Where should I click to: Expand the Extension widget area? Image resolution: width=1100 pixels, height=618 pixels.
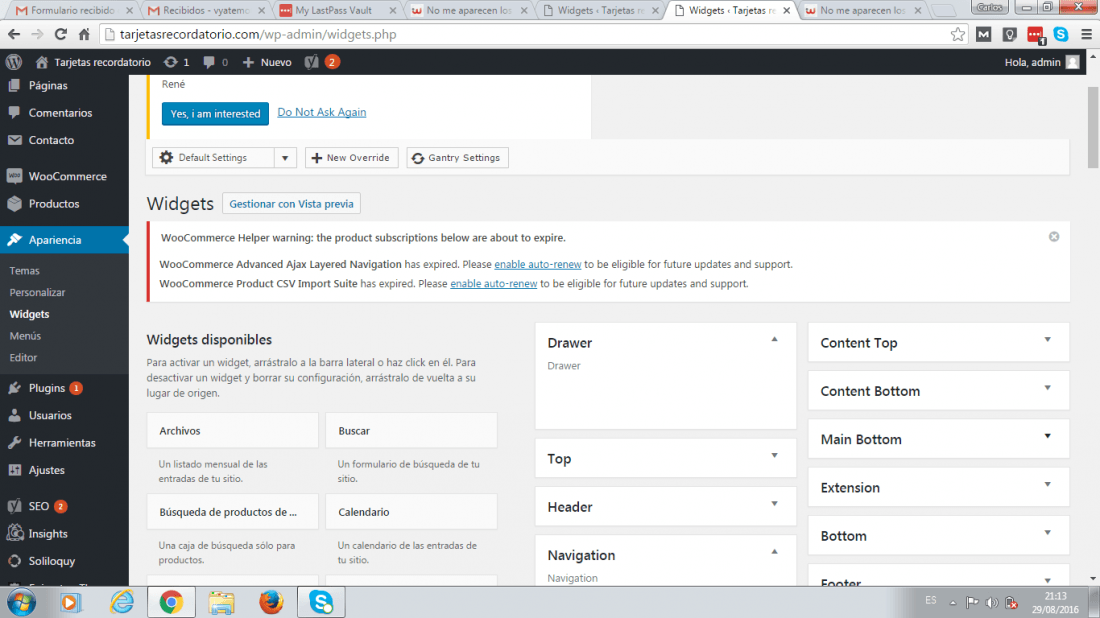coord(1047,485)
